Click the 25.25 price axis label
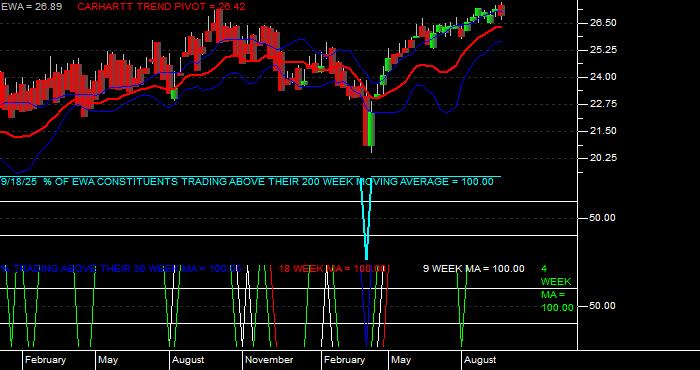The image size is (700, 370). coord(603,50)
